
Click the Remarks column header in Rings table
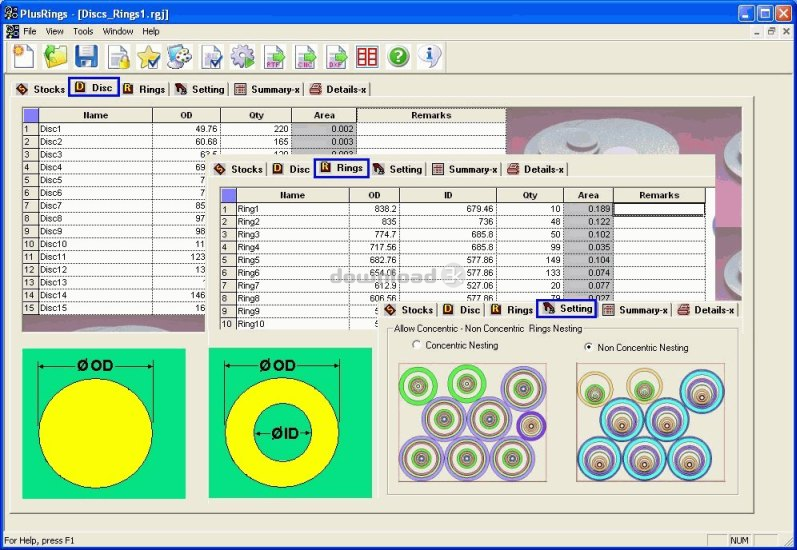[x=659, y=195]
